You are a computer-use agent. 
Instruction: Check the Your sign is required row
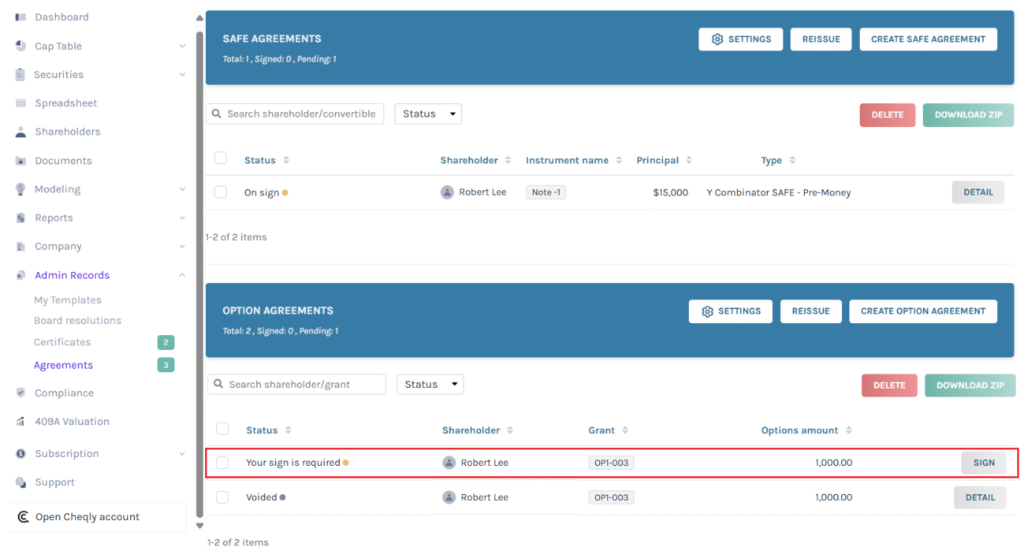(x=223, y=463)
